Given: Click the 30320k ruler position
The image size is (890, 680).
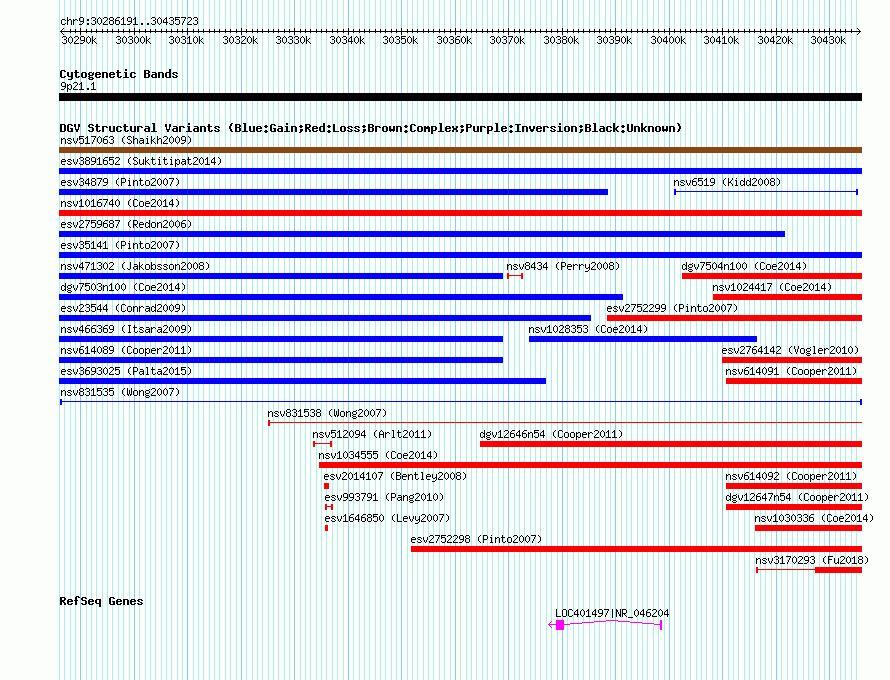Looking at the screenshot, I should pyautogui.click(x=240, y=40).
